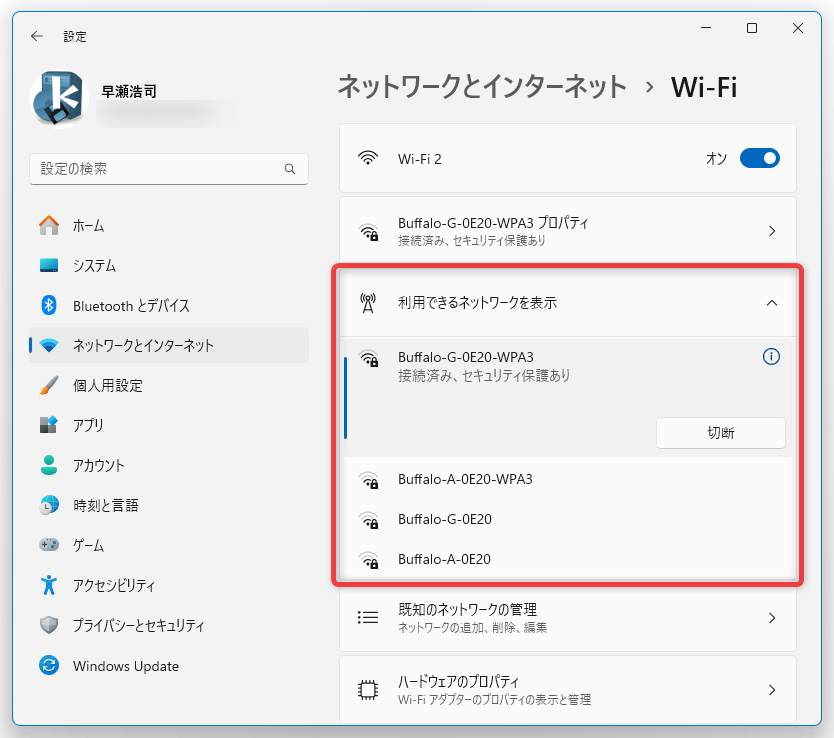Image resolution: width=834 pixels, height=738 pixels.
Task: Open Windows Update page
Action: [x=169, y=665]
